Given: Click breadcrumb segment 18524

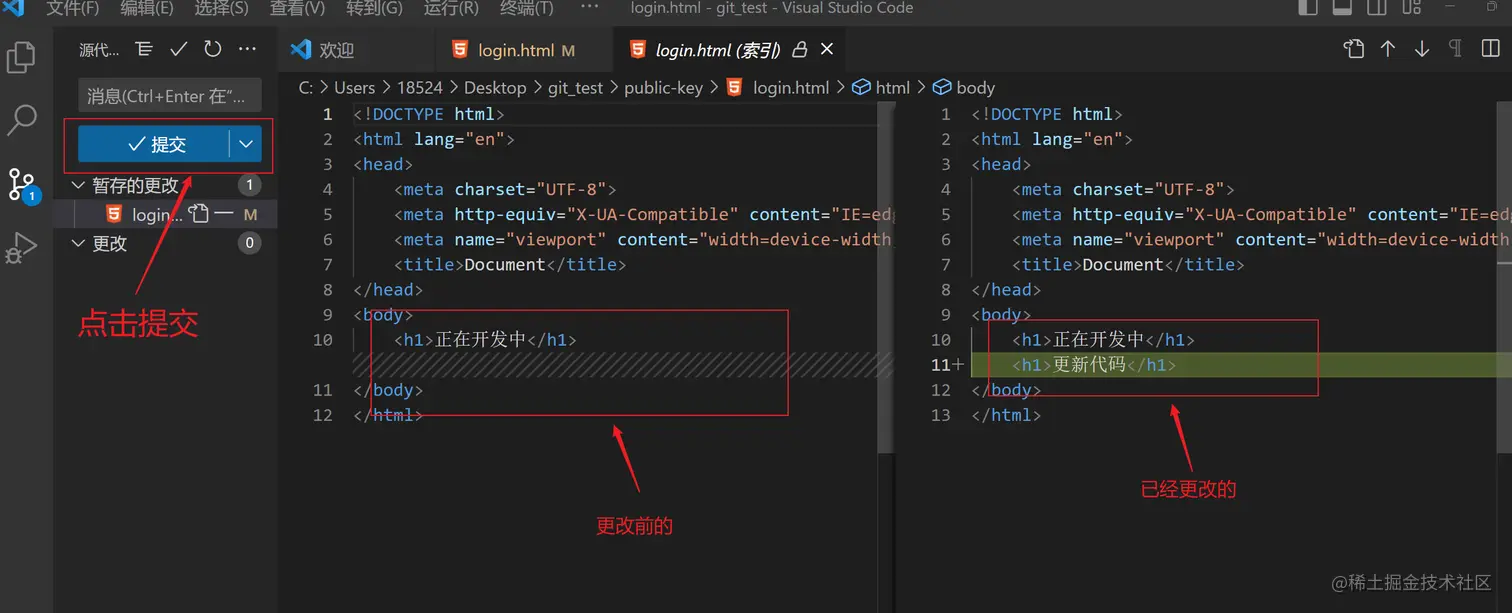Looking at the screenshot, I should [x=420, y=88].
